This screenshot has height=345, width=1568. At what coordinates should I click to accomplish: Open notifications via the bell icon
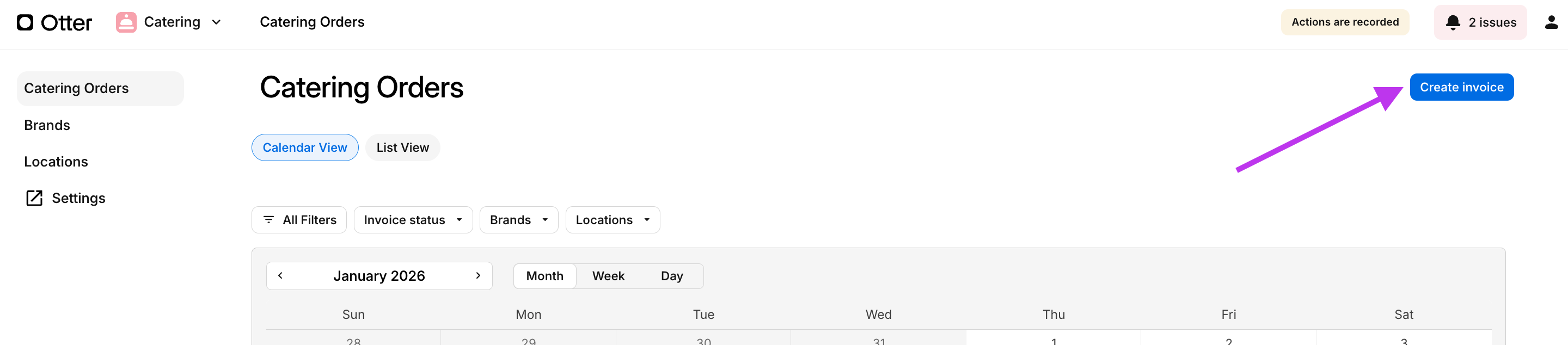tap(1453, 22)
